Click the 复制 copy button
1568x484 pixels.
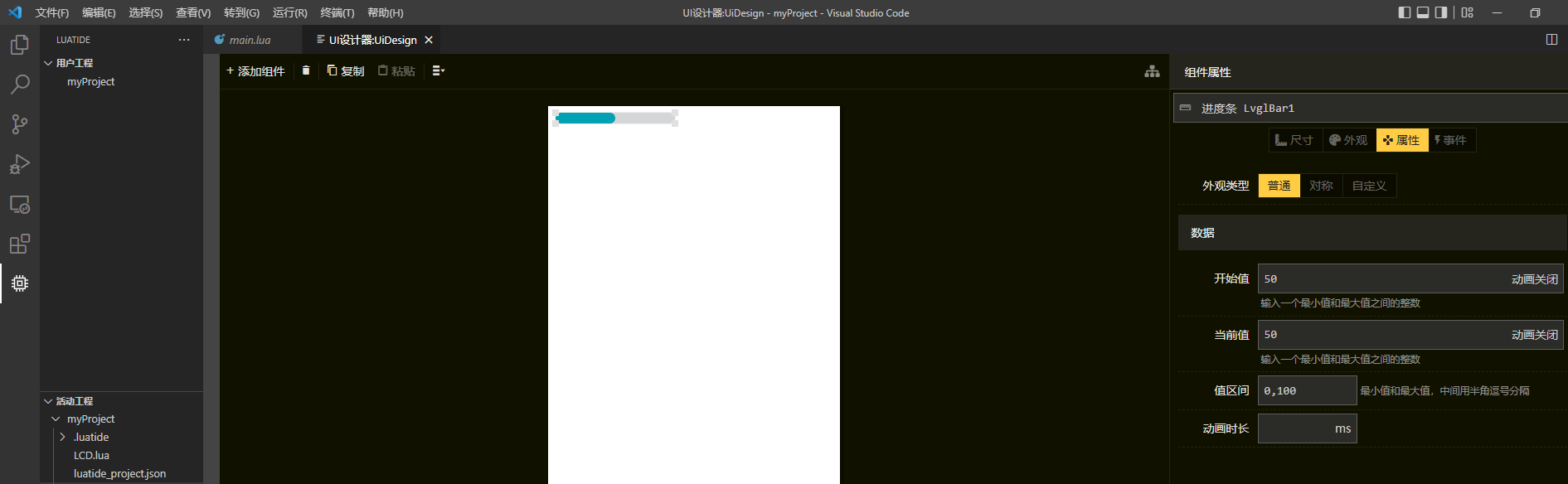pos(346,71)
